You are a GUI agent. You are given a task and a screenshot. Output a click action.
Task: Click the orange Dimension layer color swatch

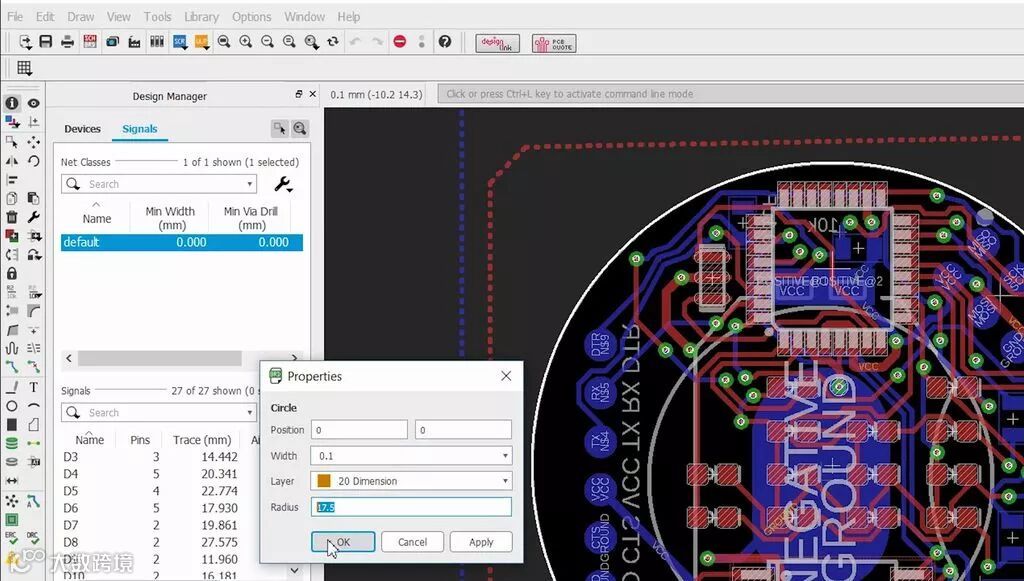(323, 481)
